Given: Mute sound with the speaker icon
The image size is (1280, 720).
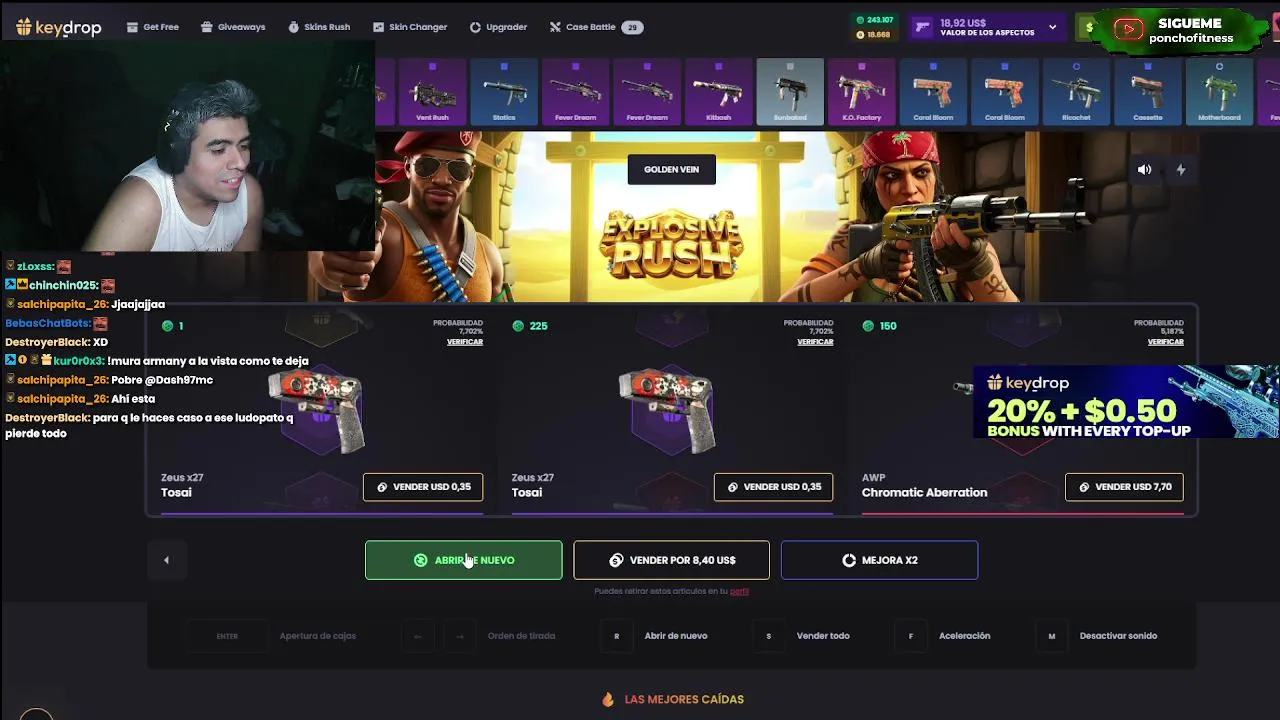Looking at the screenshot, I should coord(1144,170).
